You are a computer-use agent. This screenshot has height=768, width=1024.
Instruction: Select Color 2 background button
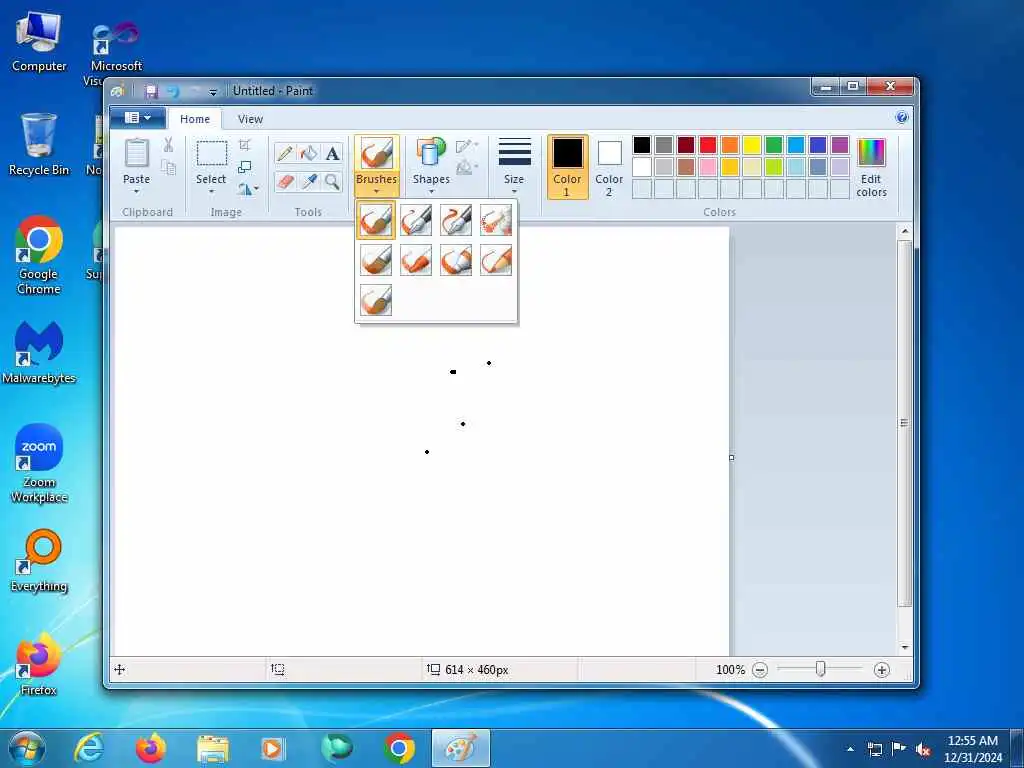click(609, 167)
